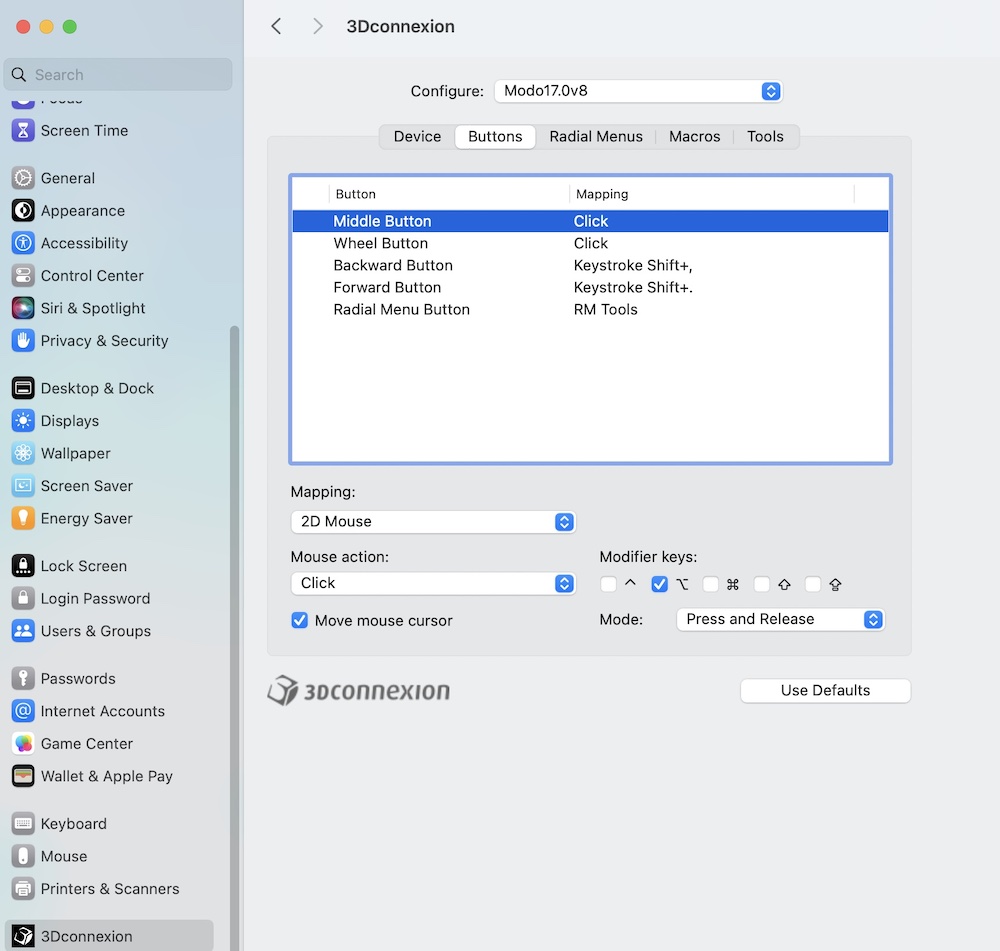Enable the Command modifier key checkbox
The width and height of the screenshot is (1000, 951).
(710, 584)
